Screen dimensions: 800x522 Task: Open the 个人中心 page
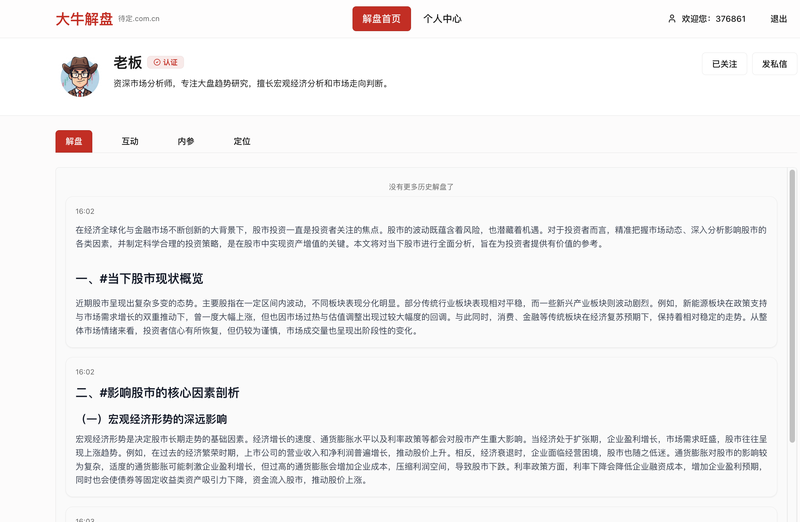pos(442,19)
